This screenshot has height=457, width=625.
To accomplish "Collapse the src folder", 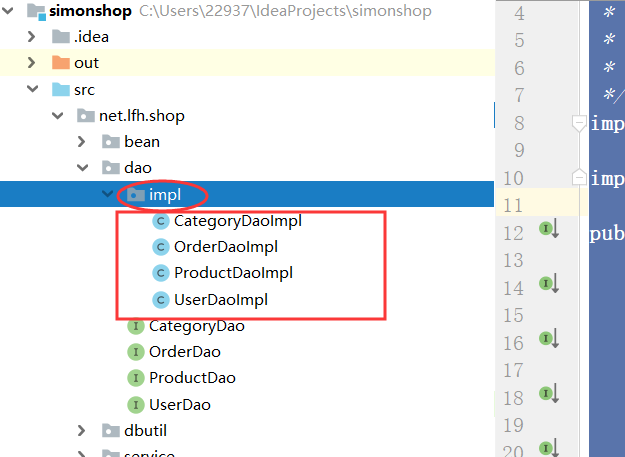I will click(x=32, y=89).
